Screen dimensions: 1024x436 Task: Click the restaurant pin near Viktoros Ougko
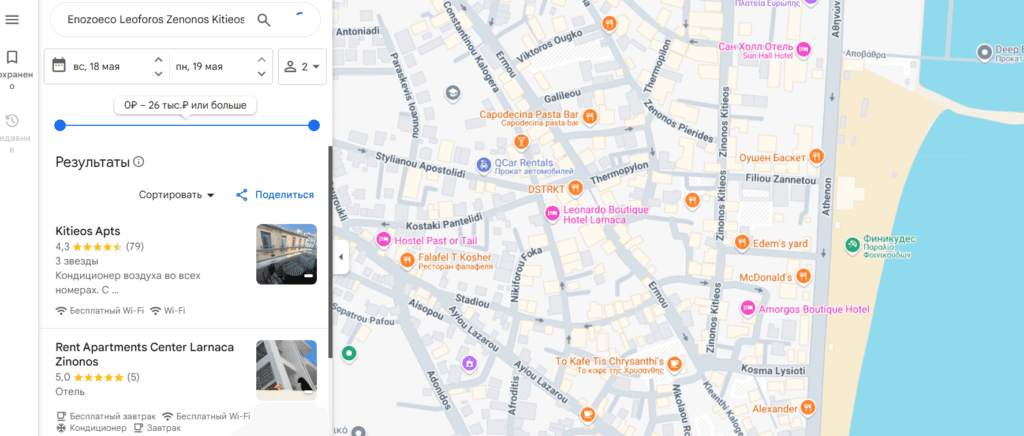(x=609, y=24)
